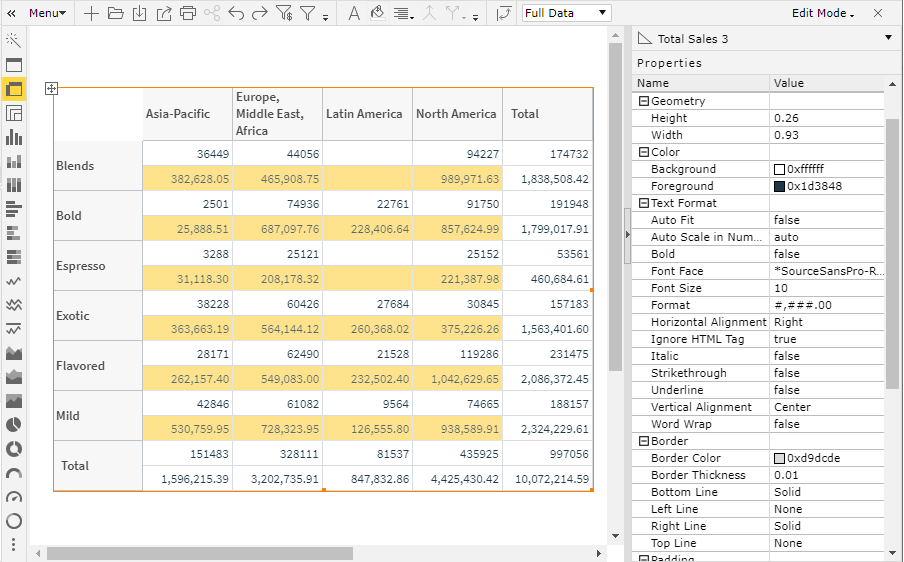Screen dimensions: 904x562
Task: Open more chart types ellipsis
Action: click(x=14, y=545)
